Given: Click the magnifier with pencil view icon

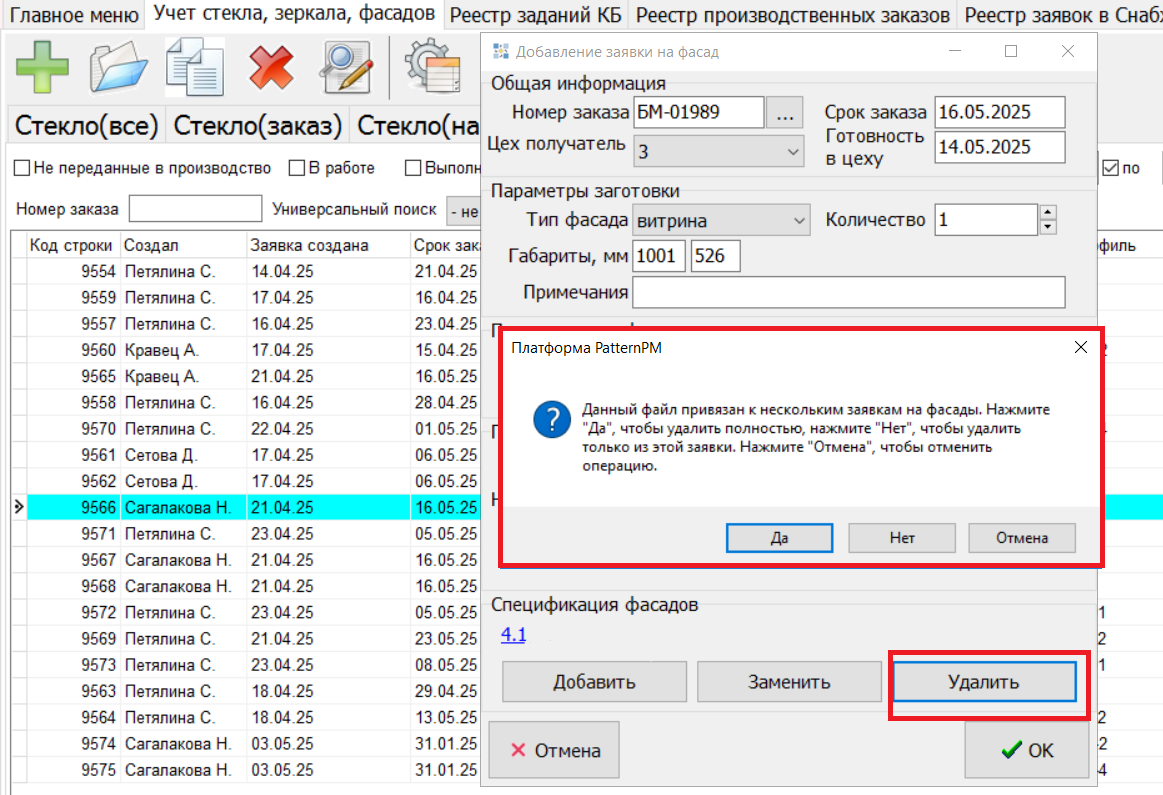Looking at the screenshot, I should click(346, 68).
